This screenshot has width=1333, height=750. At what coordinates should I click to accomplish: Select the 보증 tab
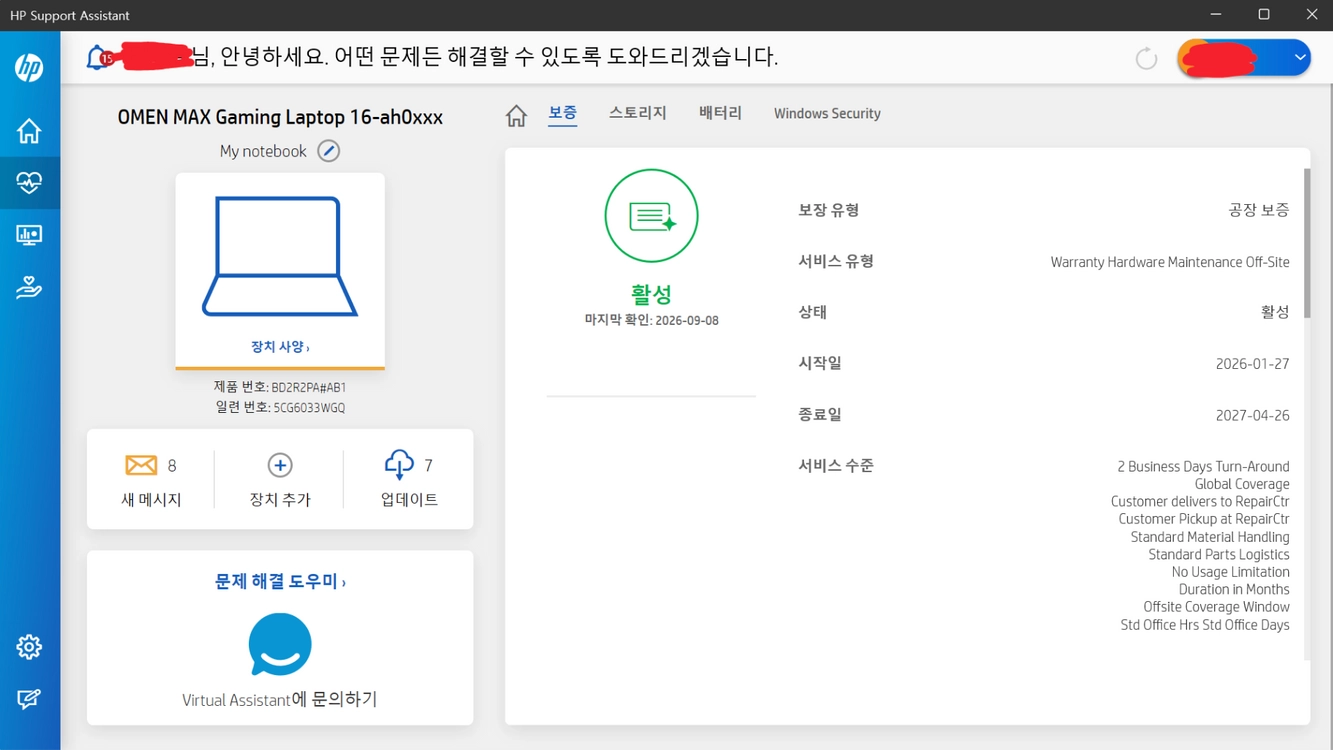tap(562, 114)
